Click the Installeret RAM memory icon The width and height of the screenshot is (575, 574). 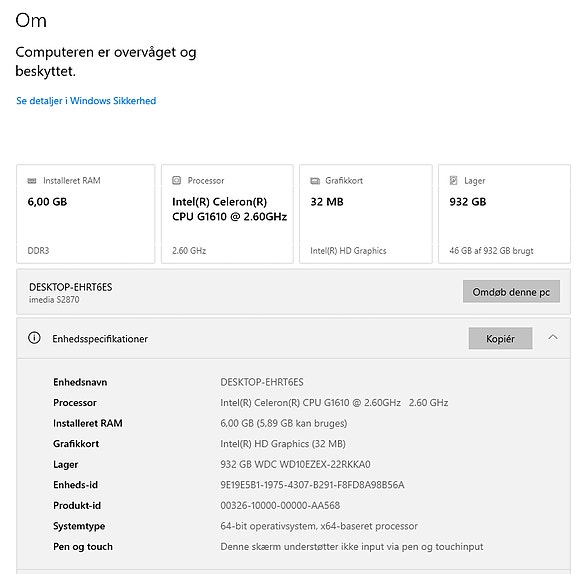tap(32, 180)
